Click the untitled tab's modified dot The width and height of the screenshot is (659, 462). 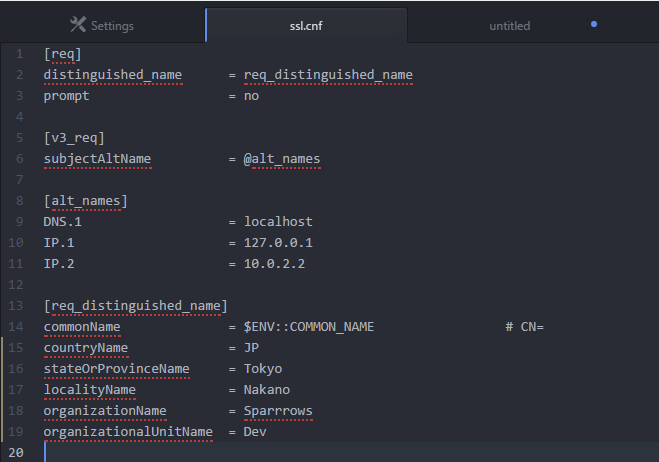[x=594, y=24]
